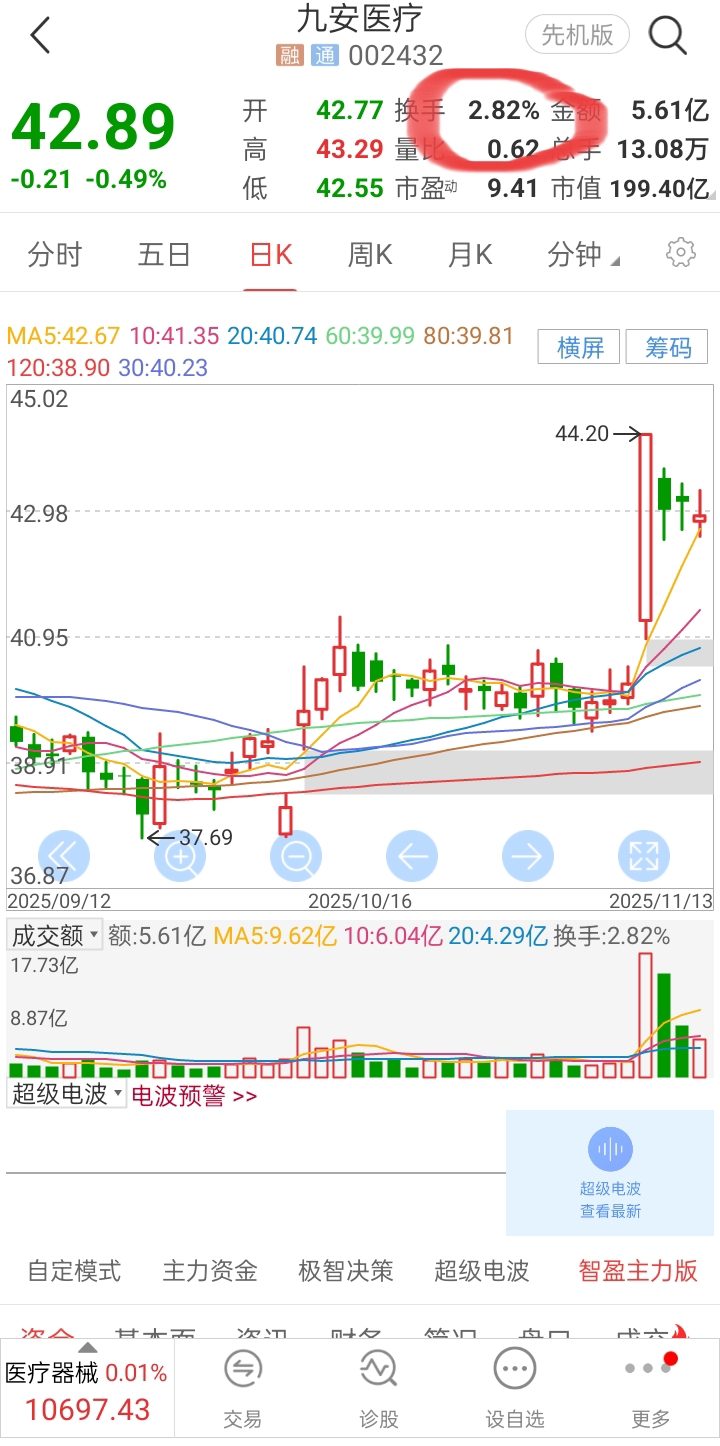Tap the 44.20 high price label

pos(582,433)
